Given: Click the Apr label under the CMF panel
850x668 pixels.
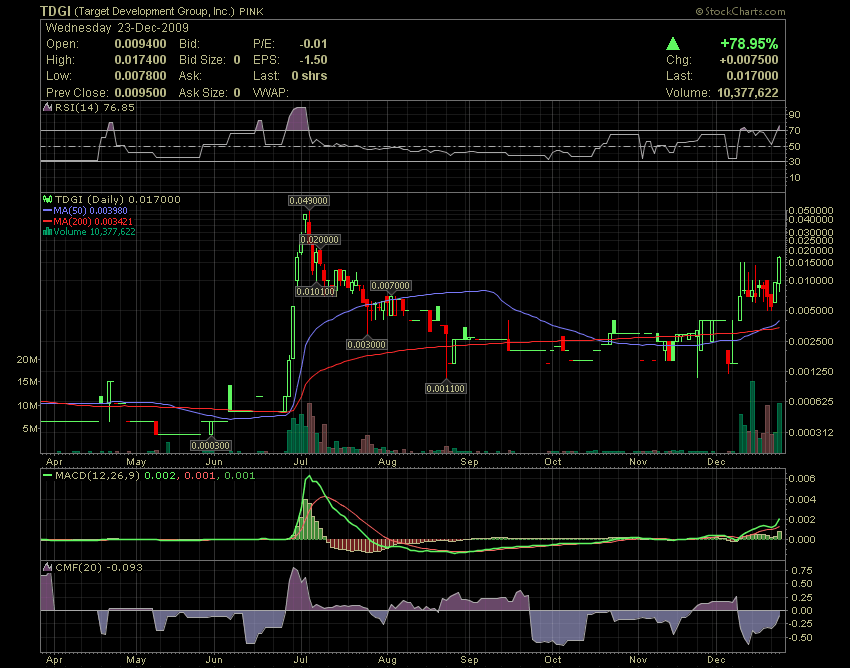Looking at the screenshot, I should click(x=54, y=660).
